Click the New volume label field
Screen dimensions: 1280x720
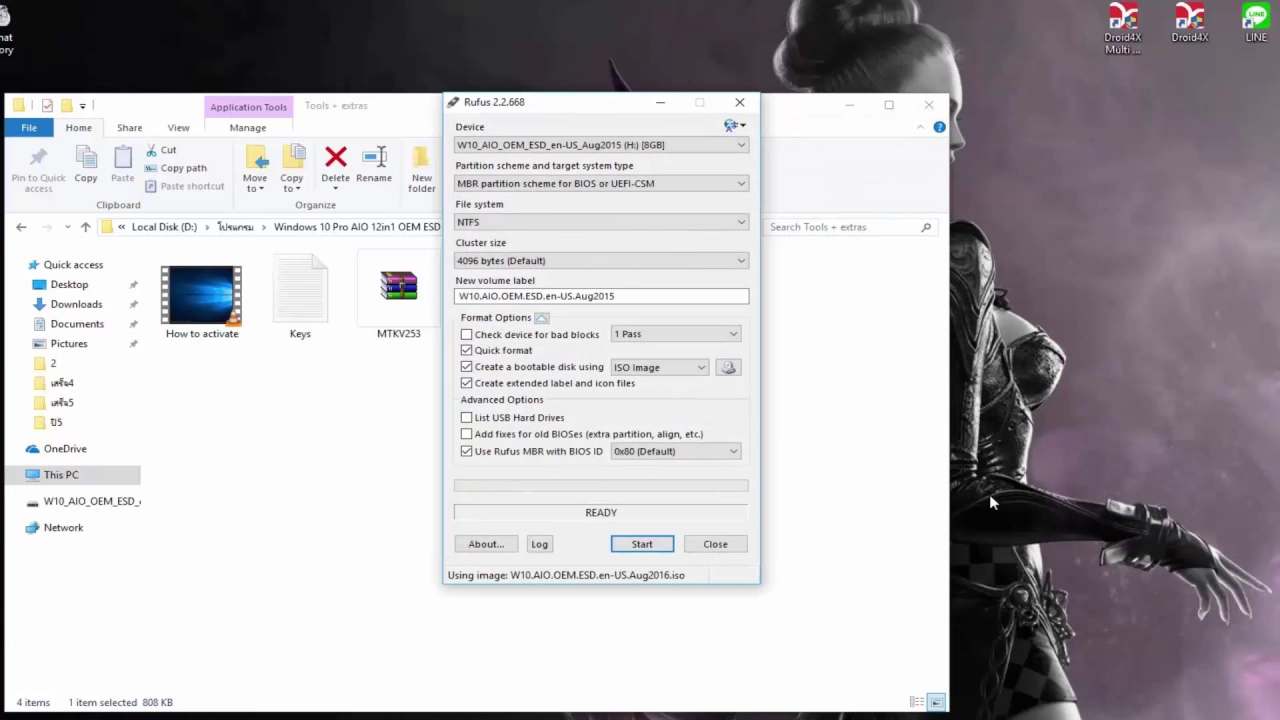[x=601, y=296]
